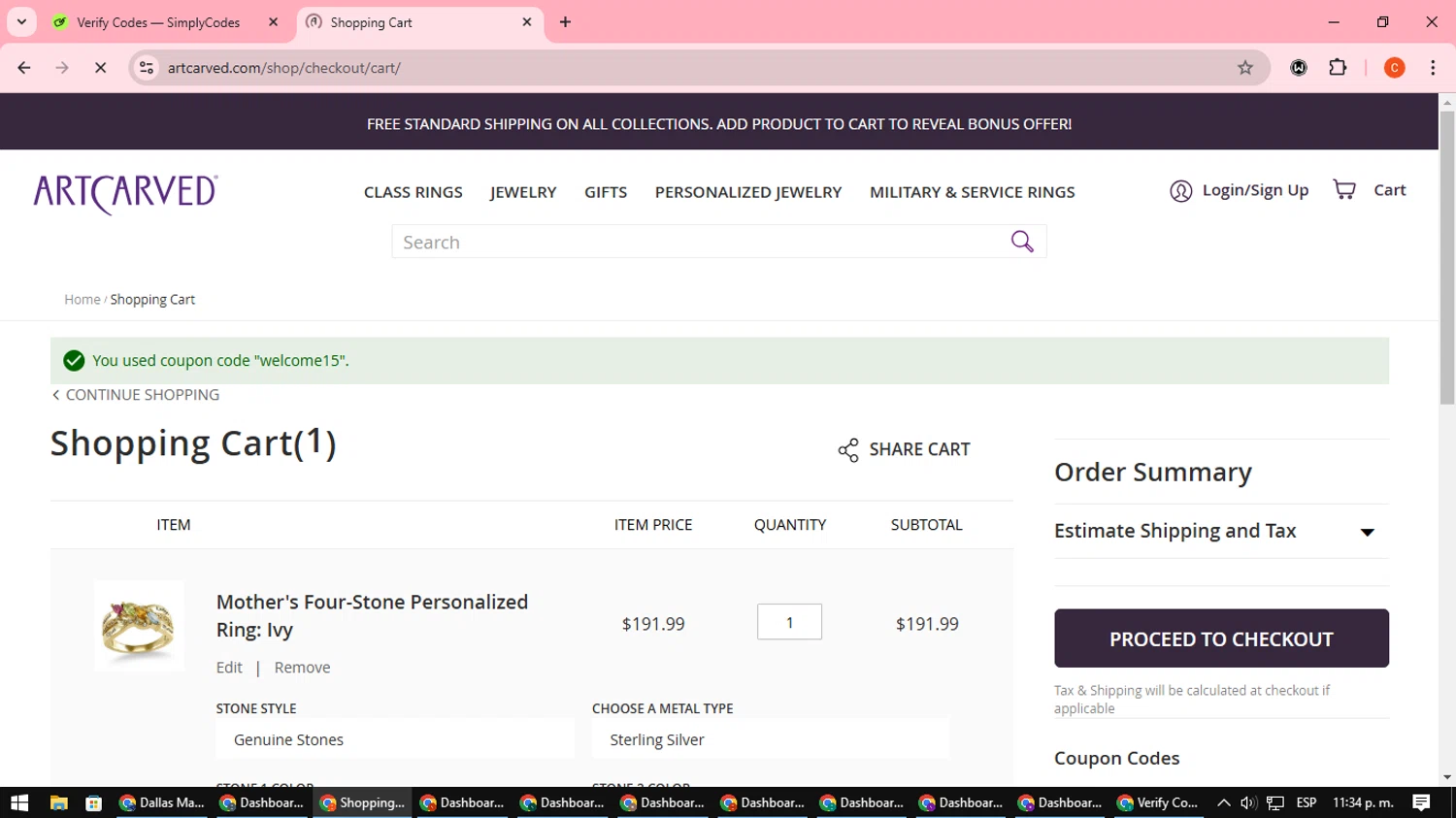Remove the ring from cart

click(302, 668)
